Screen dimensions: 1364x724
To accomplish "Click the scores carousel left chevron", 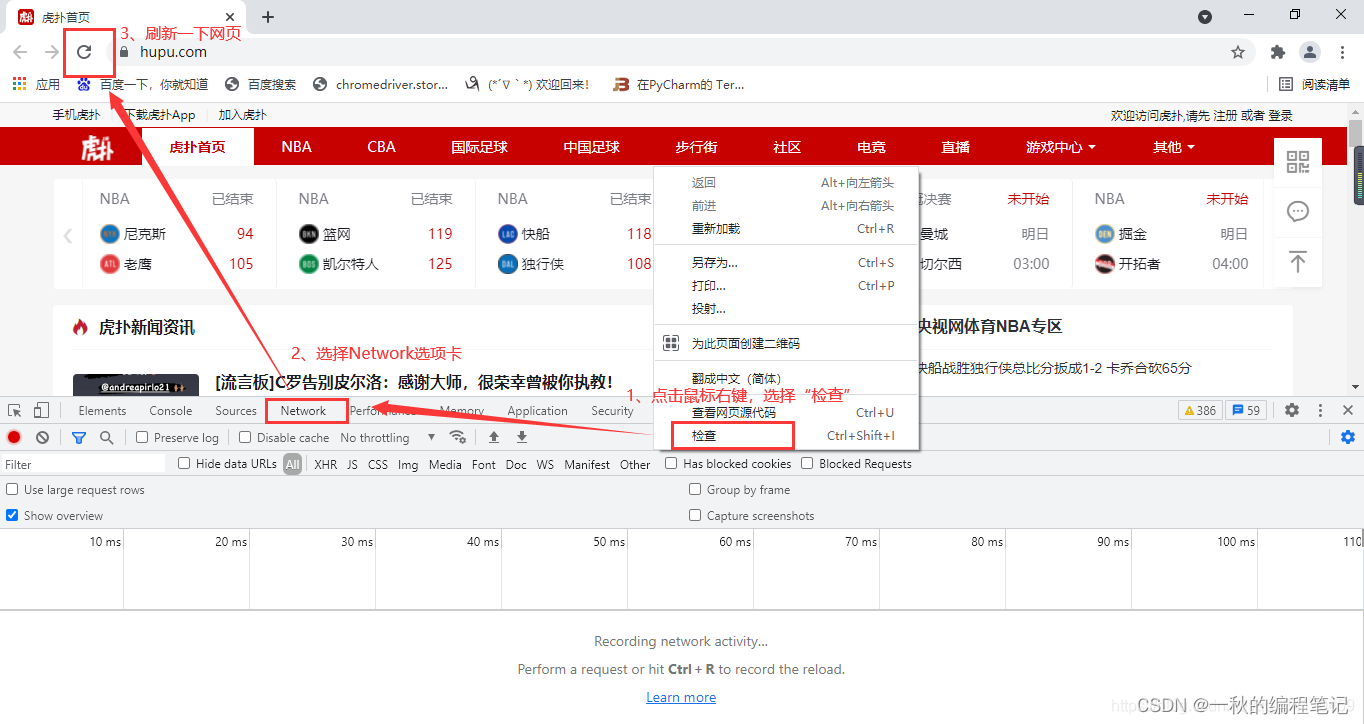I will coord(68,237).
